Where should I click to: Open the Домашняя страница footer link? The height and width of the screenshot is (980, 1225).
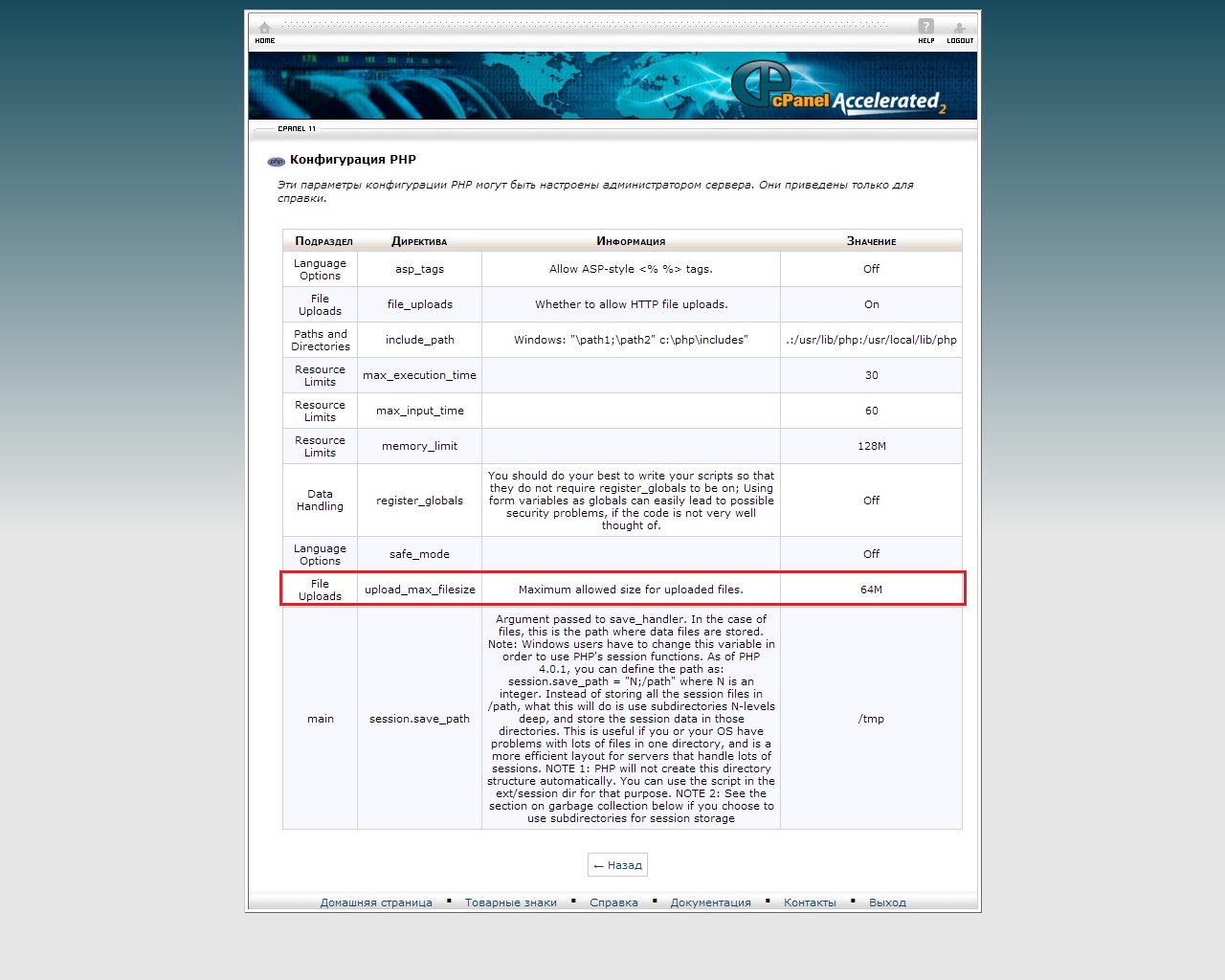376,902
